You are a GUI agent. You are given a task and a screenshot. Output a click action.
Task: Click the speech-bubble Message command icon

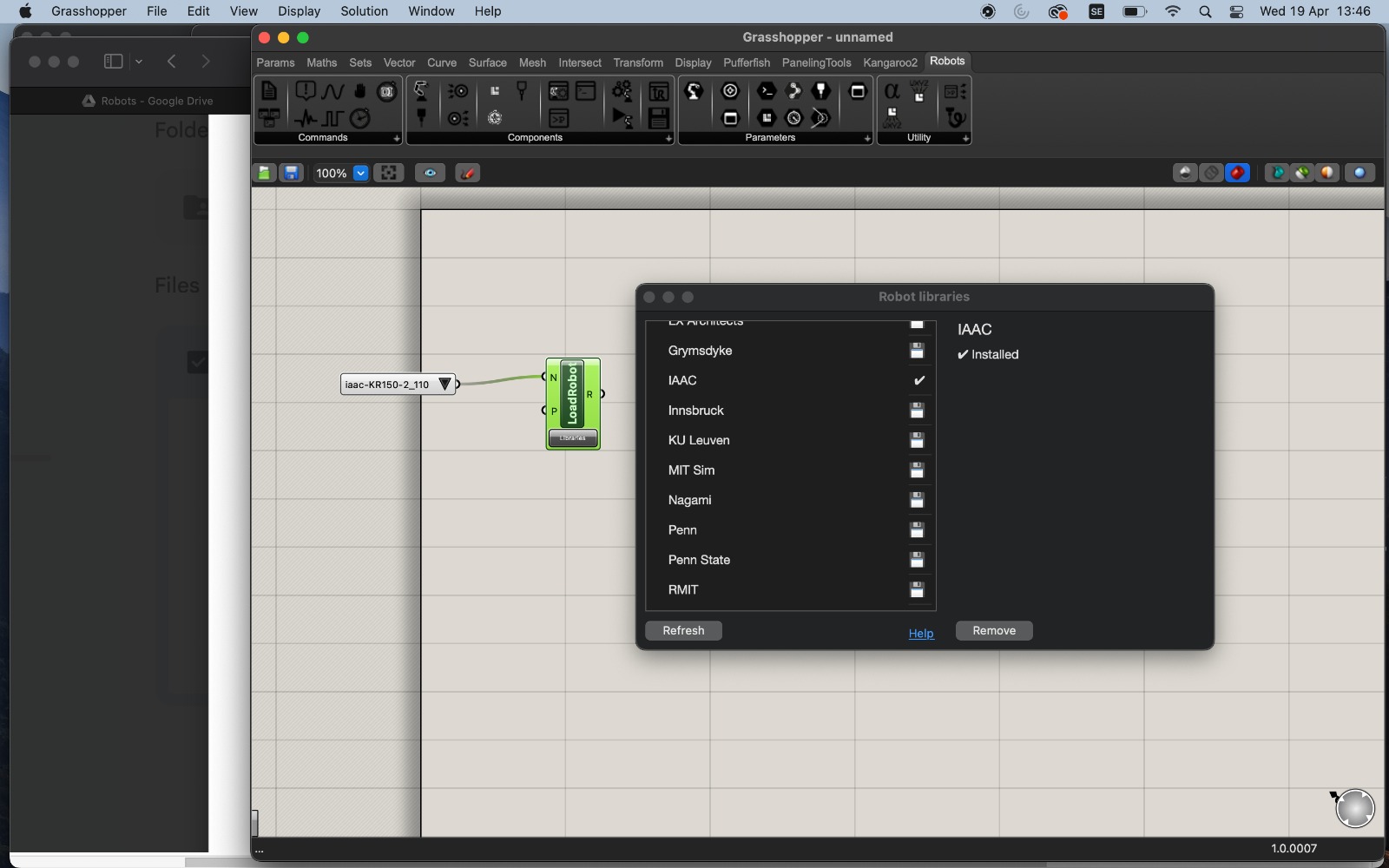306,90
